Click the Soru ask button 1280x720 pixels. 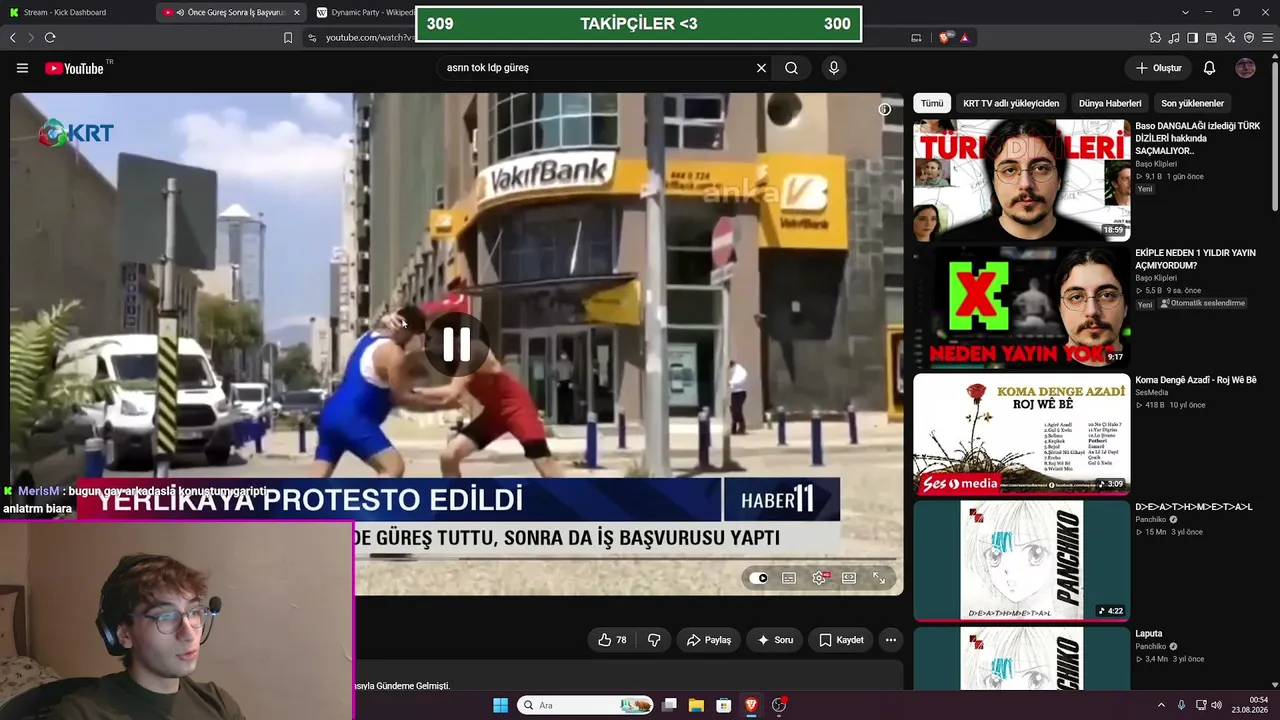(775, 640)
